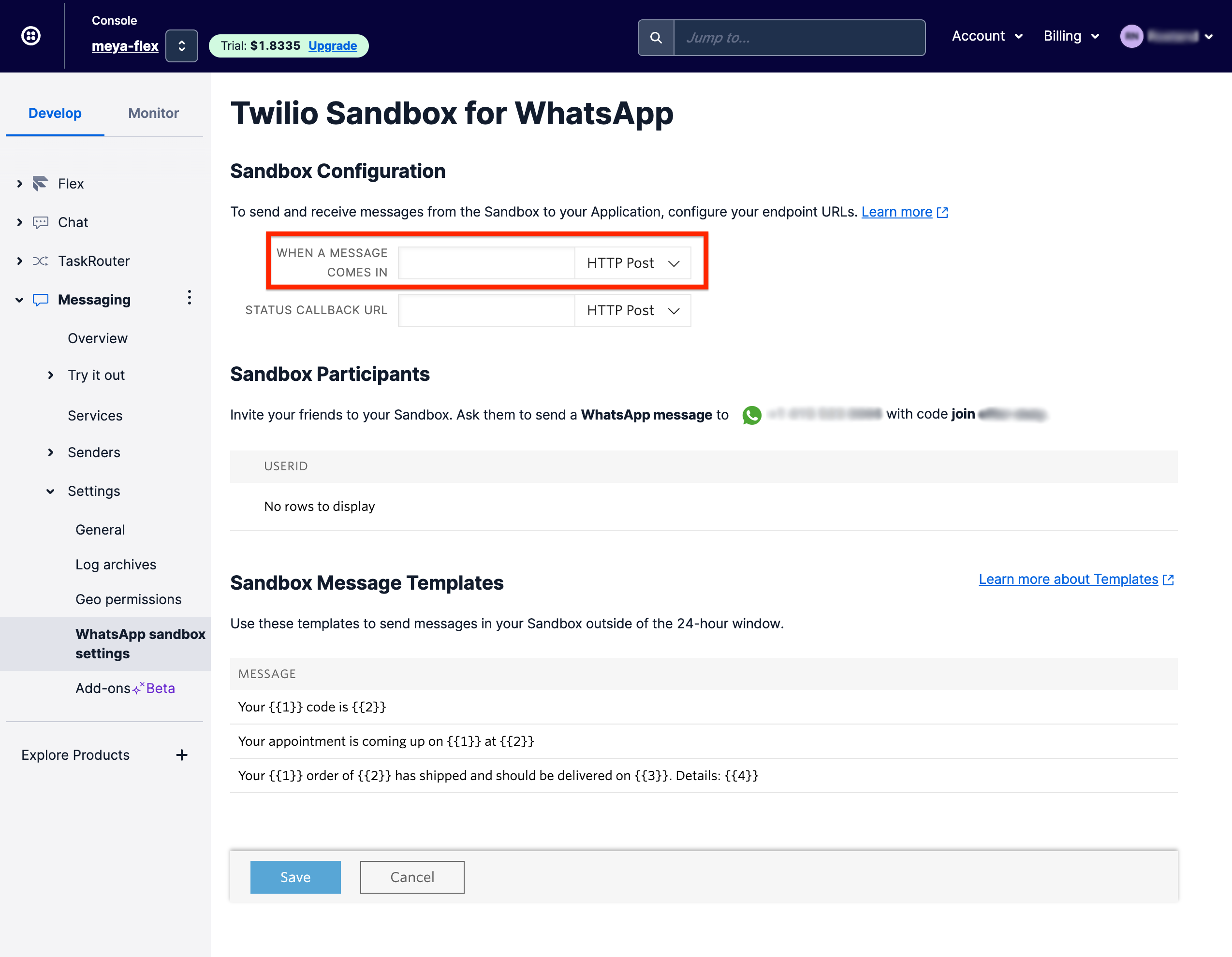The height and width of the screenshot is (957, 1232).
Task: Collapse the Settings tree section
Action: pyautogui.click(x=51, y=491)
